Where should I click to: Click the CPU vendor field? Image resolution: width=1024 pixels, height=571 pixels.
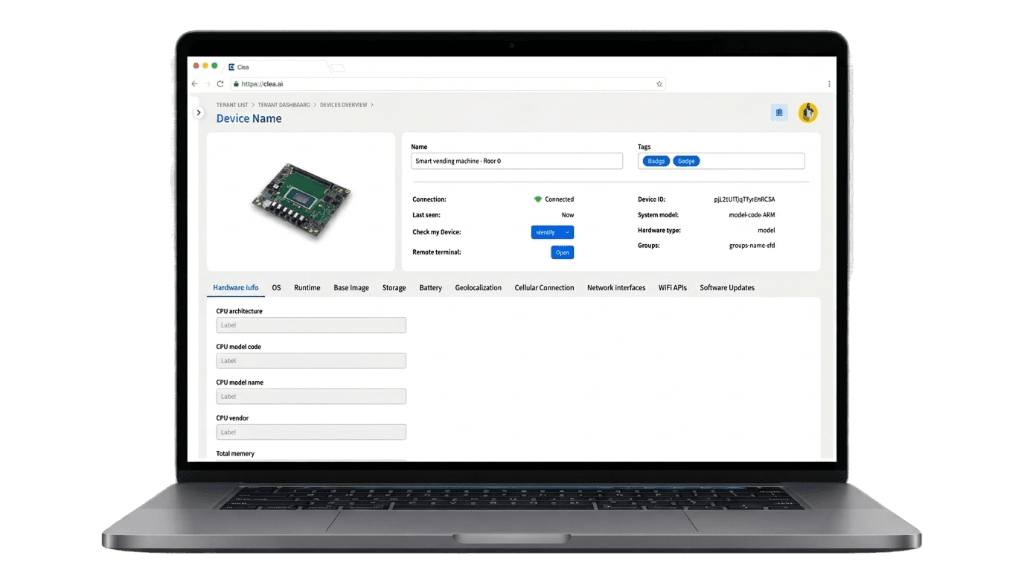coord(311,432)
